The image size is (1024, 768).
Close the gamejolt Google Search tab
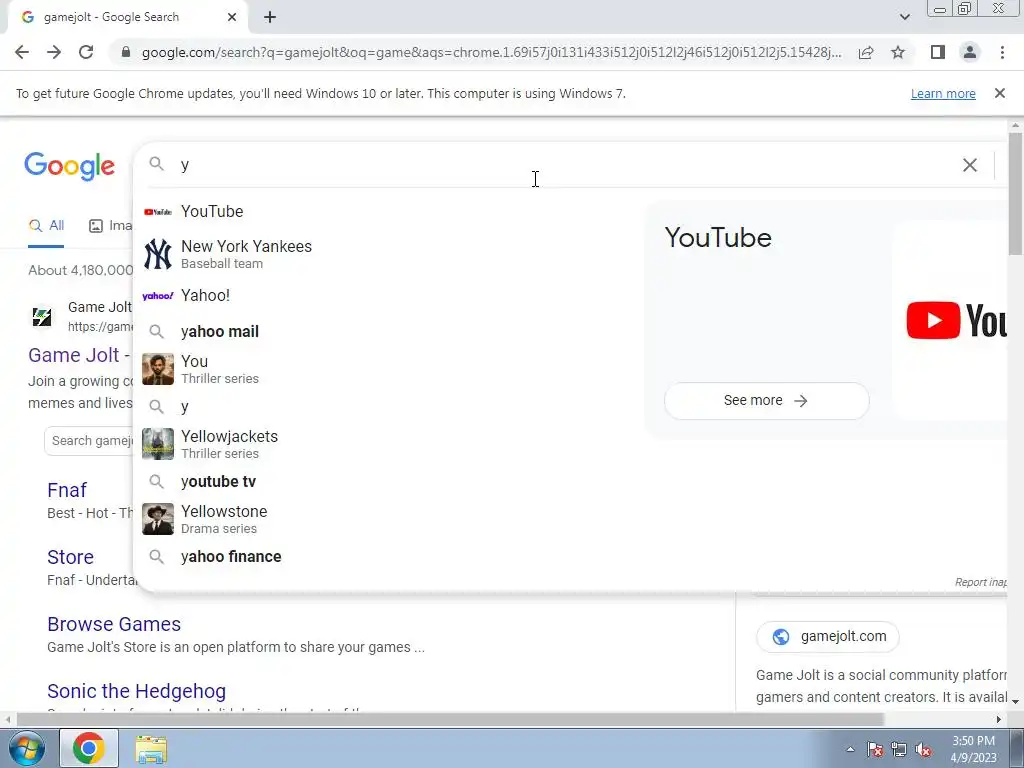[x=232, y=17]
